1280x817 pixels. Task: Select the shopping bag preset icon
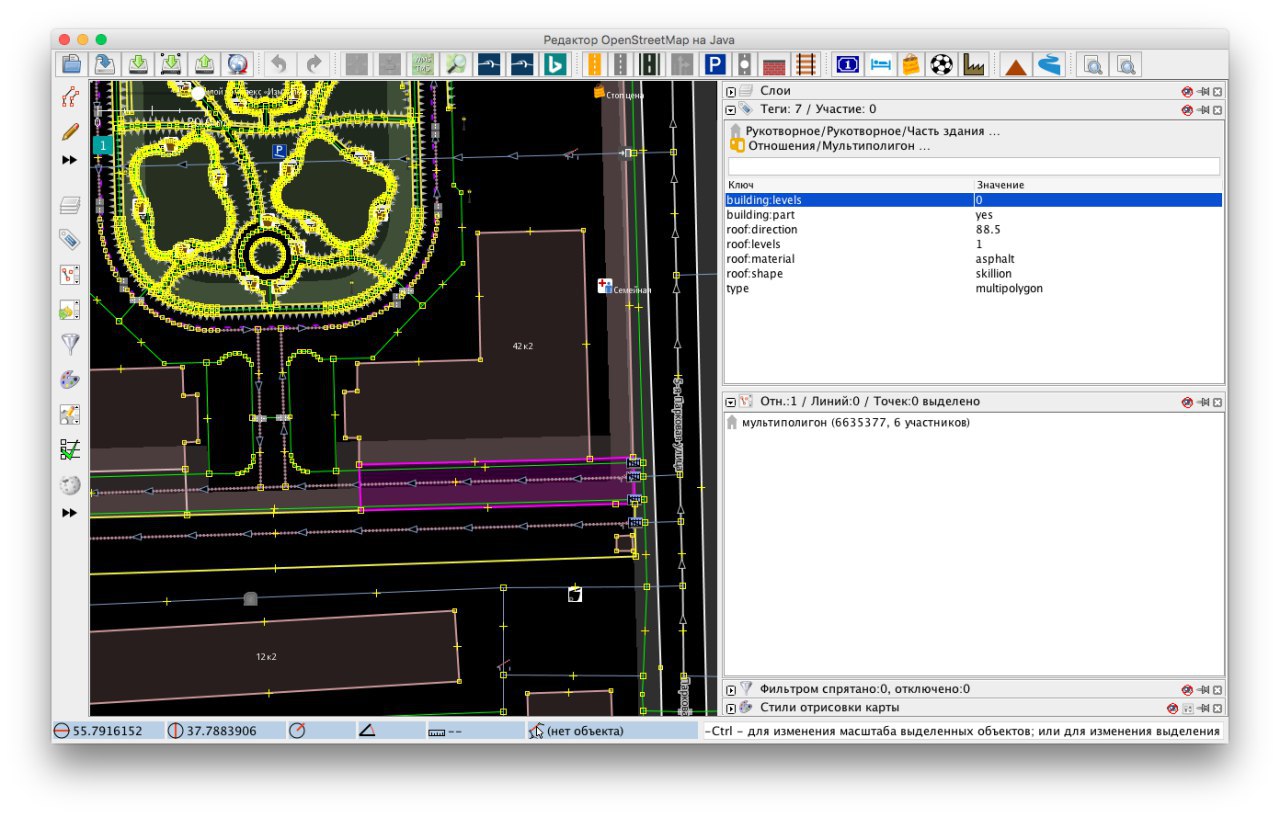coord(910,64)
